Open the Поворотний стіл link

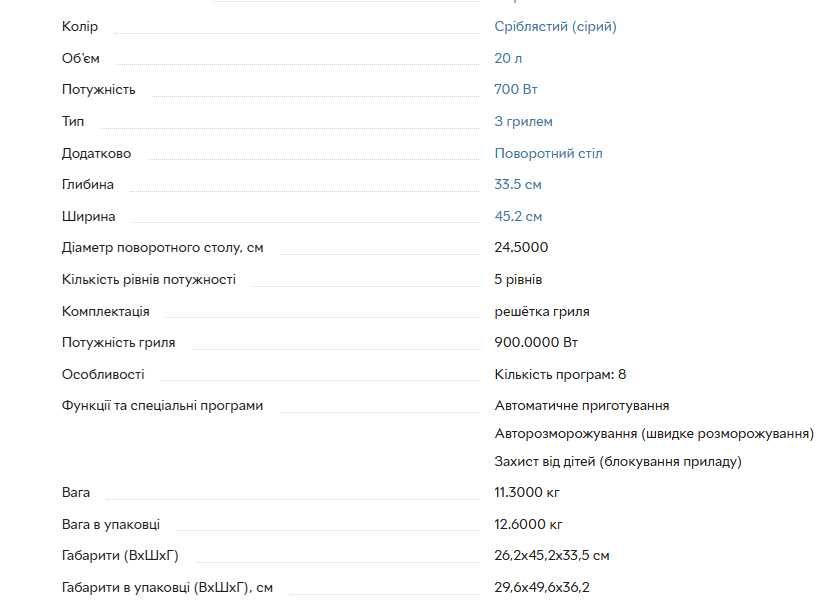548,154
